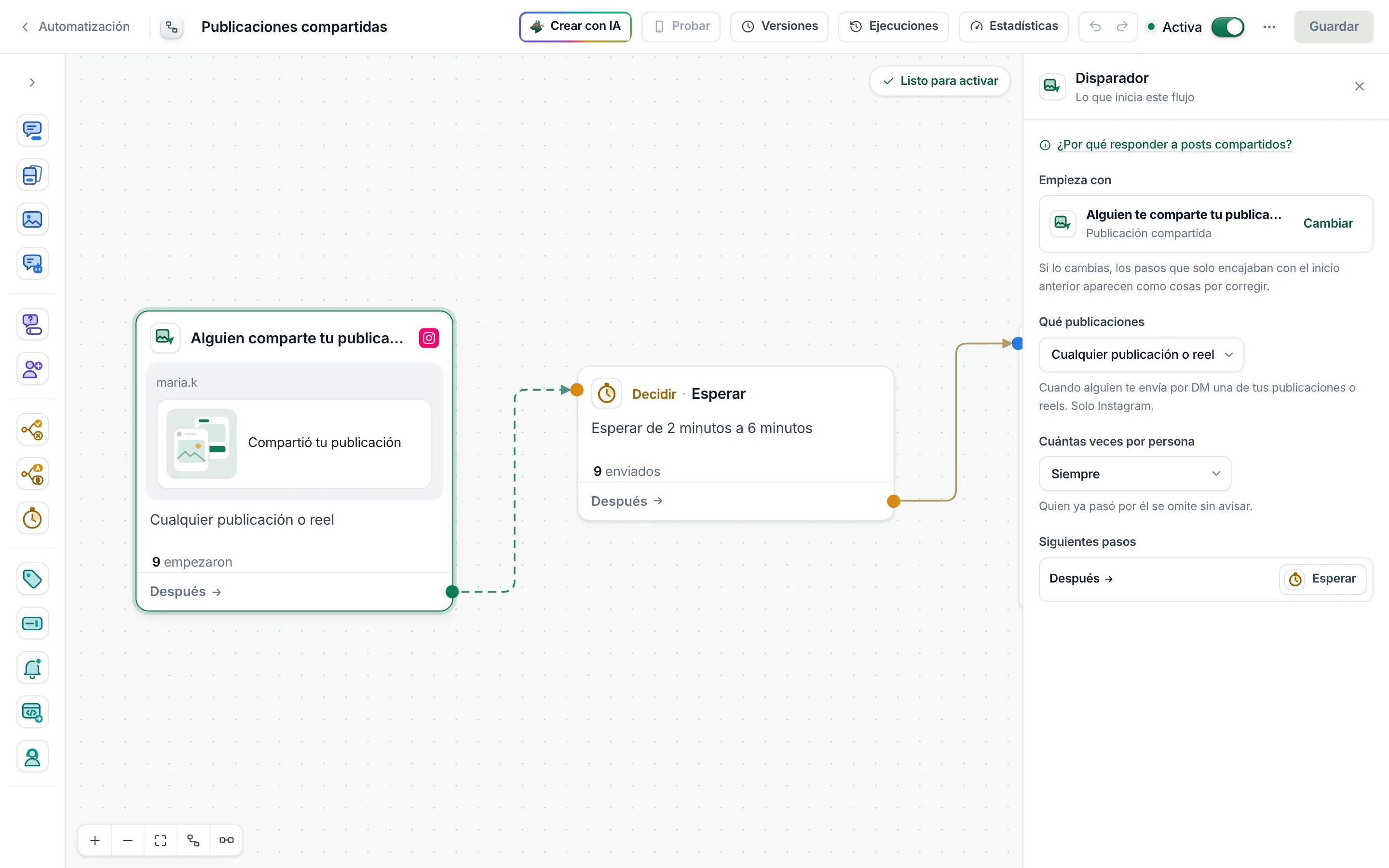Click the Listo para activar badge
Image resolution: width=1389 pixels, height=868 pixels.
click(940, 81)
